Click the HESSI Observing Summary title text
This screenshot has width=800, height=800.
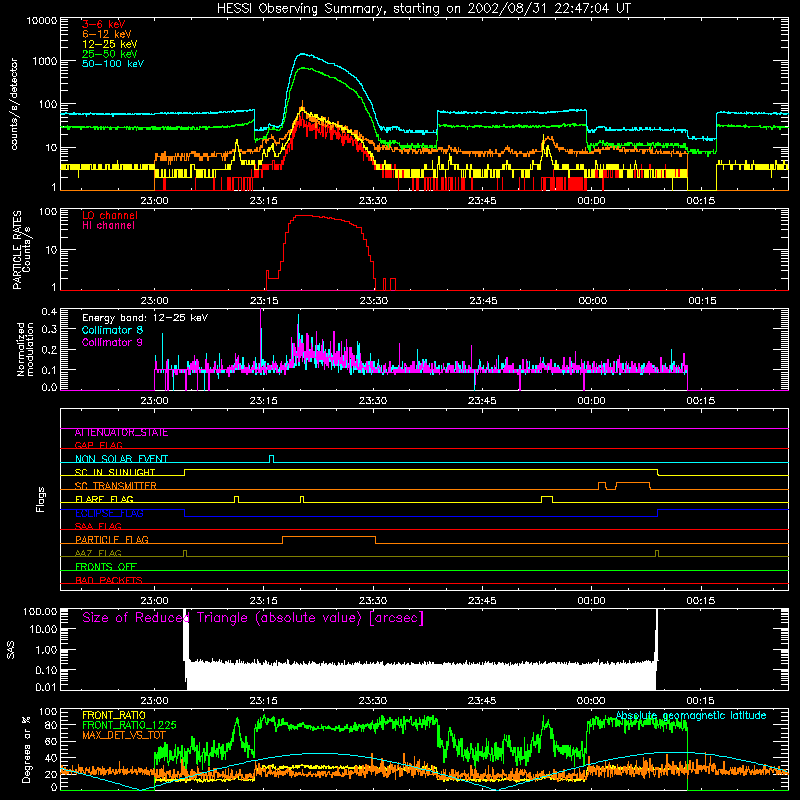click(423, 9)
